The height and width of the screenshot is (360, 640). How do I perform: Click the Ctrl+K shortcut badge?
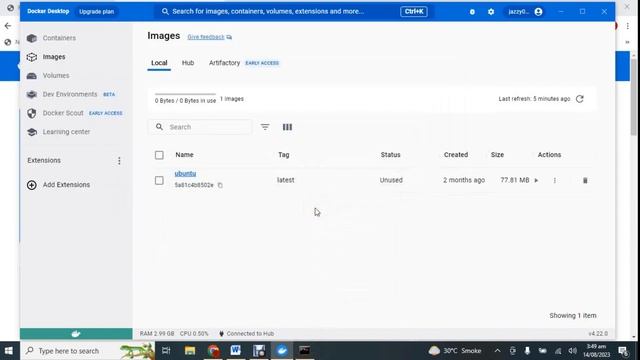pos(414,11)
